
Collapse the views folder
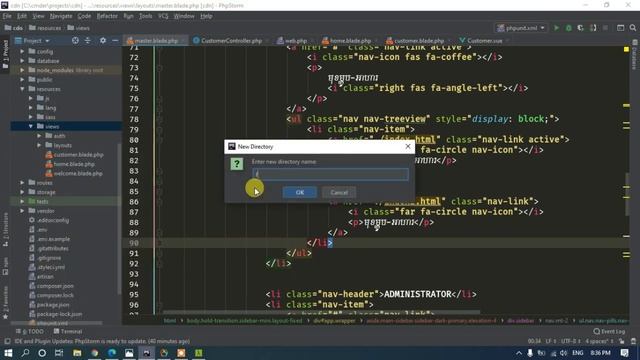tap(31, 127)
